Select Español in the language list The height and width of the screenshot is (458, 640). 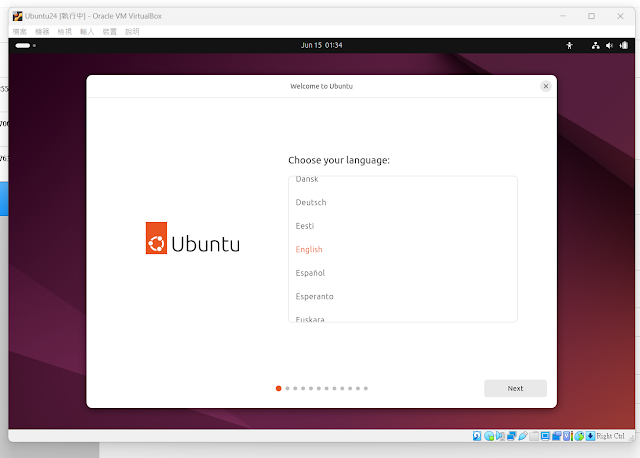(x=403, y=273)
